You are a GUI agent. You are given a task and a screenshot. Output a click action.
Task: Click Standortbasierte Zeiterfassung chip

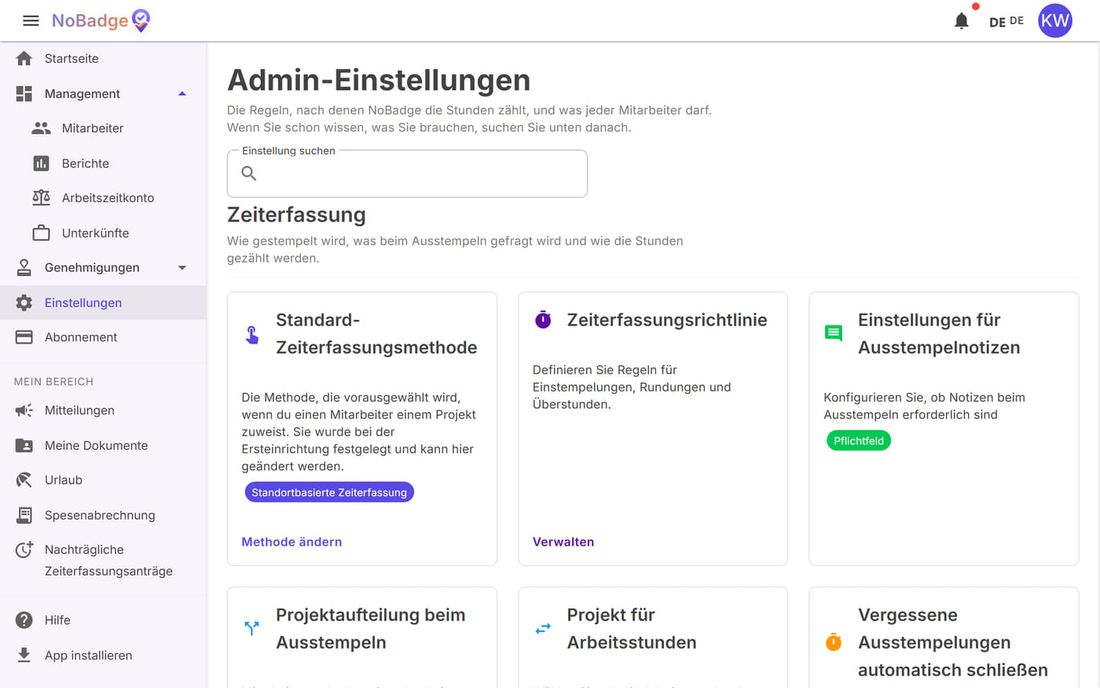click(329, 492)
